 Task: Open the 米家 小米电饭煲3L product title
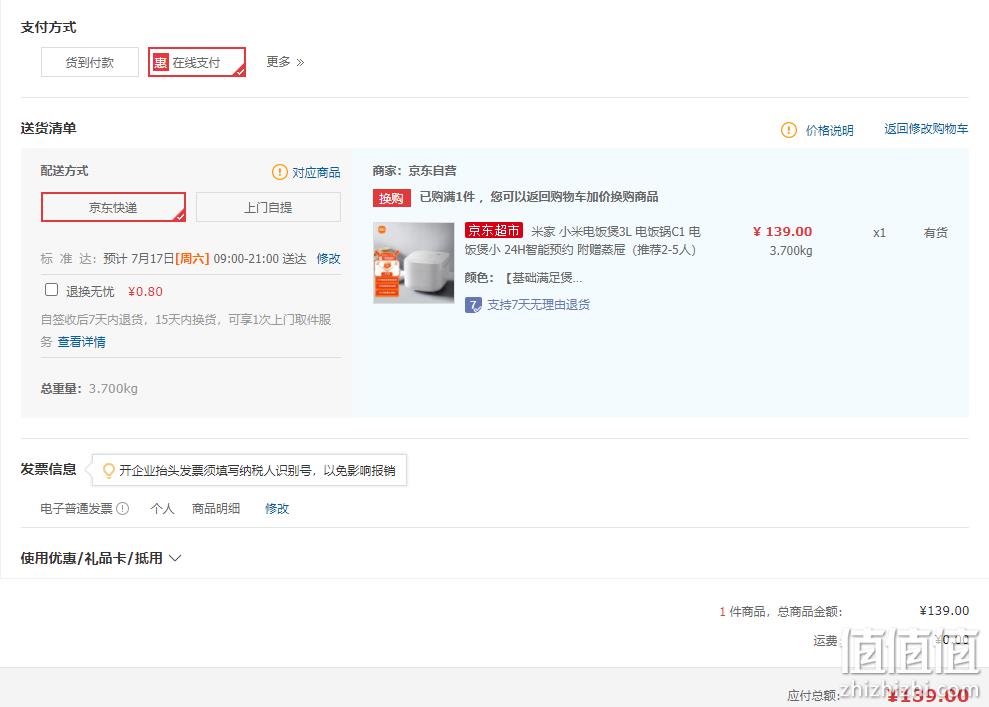[582, 240]
